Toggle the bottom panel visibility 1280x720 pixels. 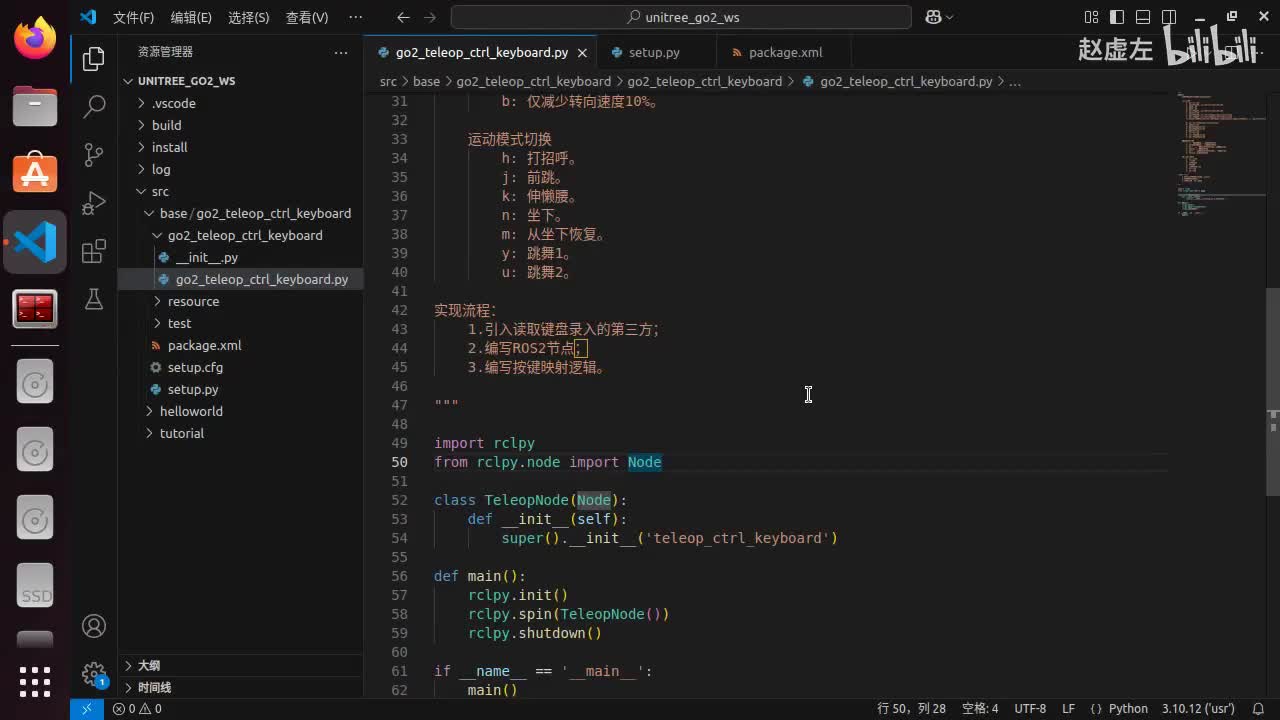(x=1143, y=17)
